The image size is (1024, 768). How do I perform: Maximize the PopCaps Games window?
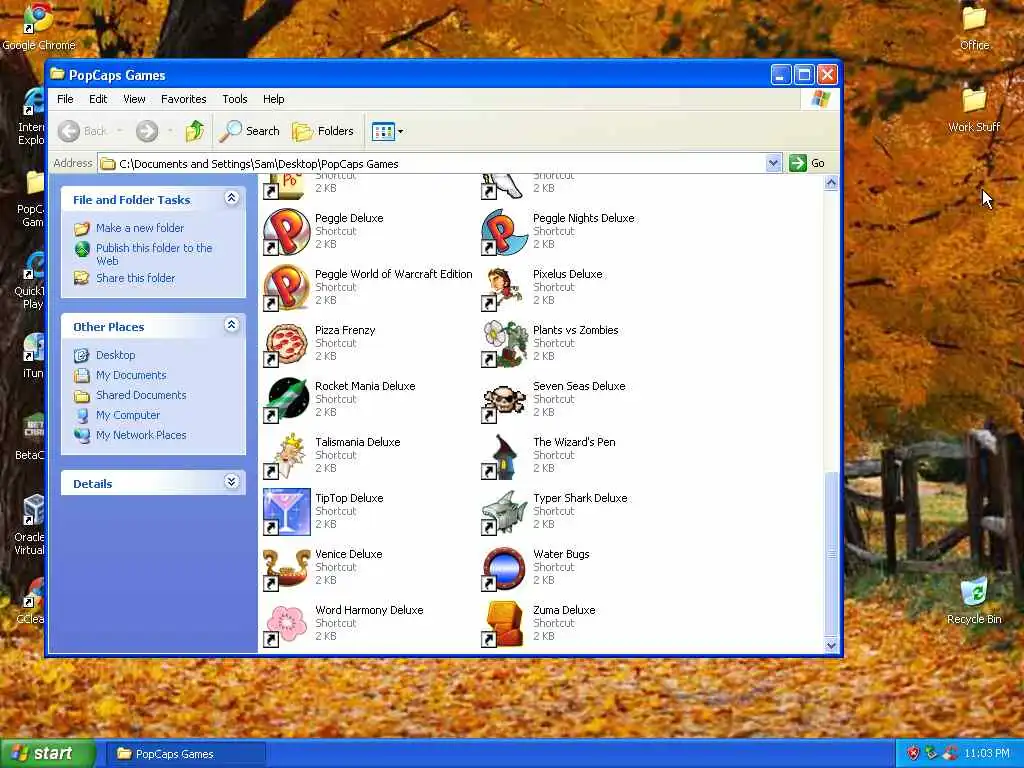coord(804,75)
